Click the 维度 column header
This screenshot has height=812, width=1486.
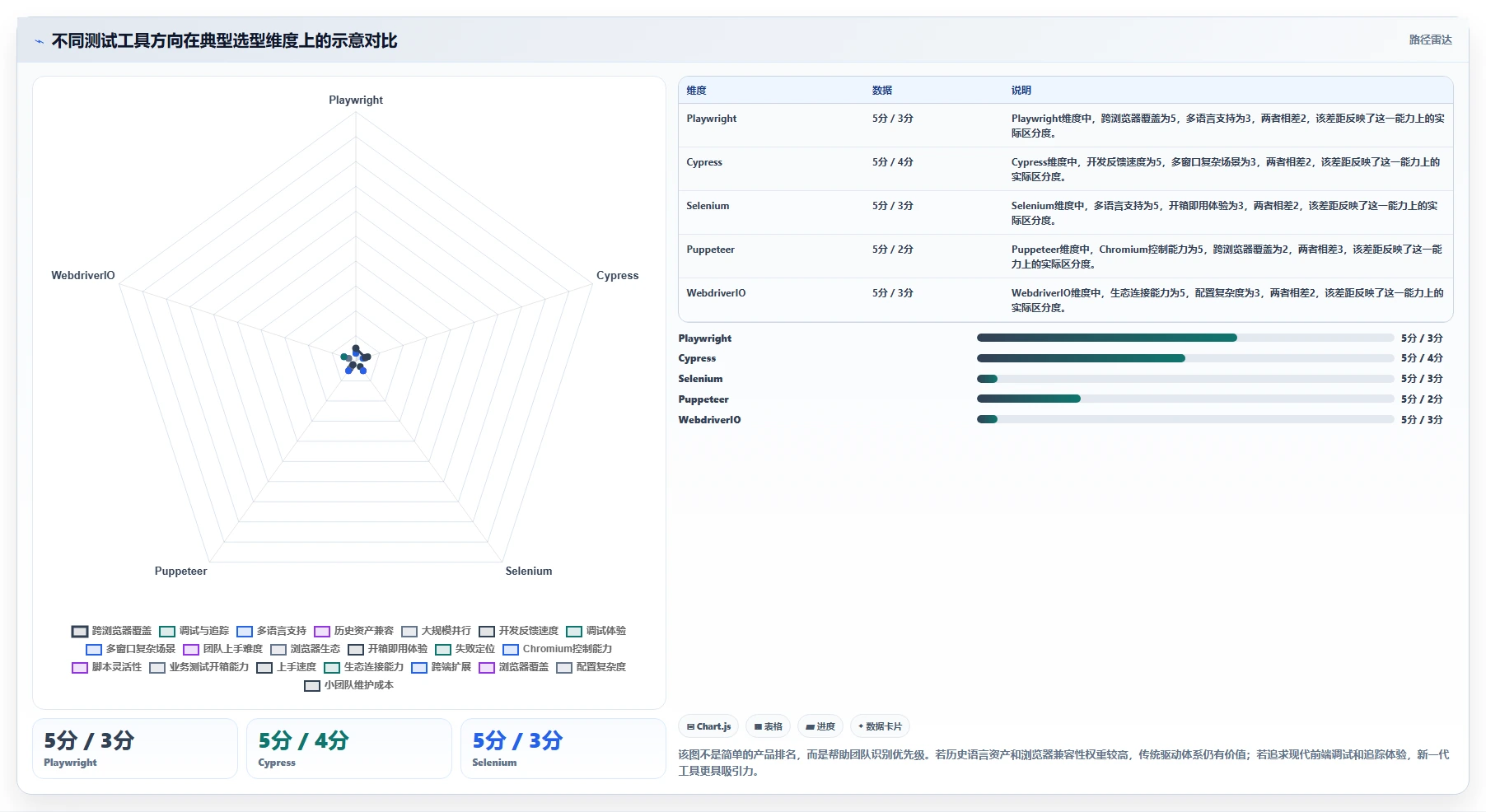[696, 91]
